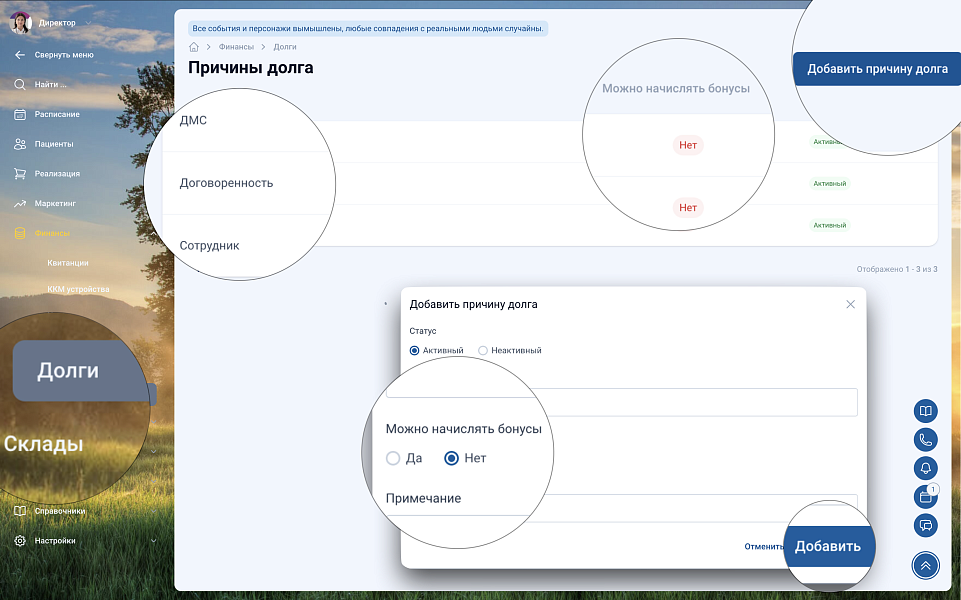Close the 'Добавить причину долга' dialog

click(x=850, y=304)
